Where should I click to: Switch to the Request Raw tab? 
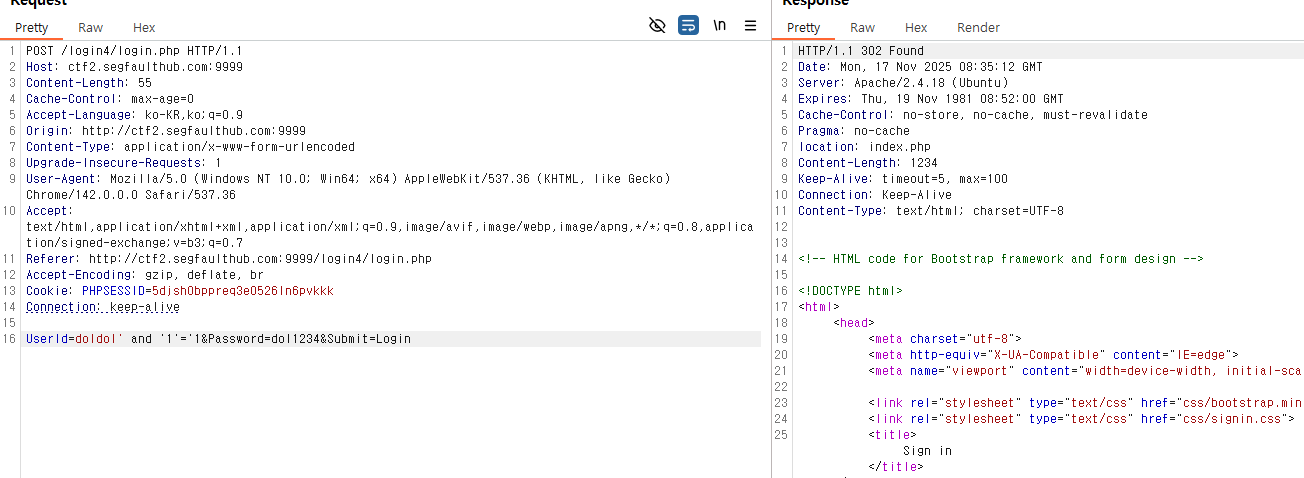click(x=90, y=28)
